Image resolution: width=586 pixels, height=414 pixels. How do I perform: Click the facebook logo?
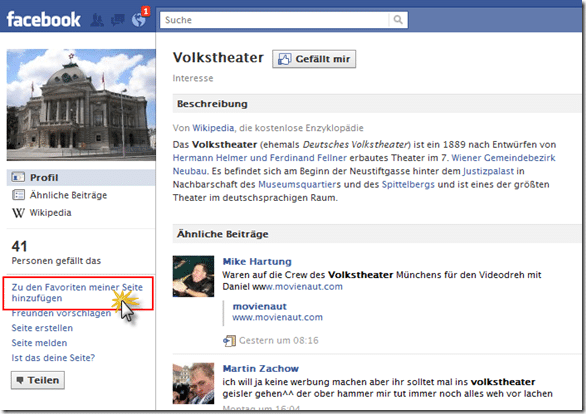click(x=43, y=19)
